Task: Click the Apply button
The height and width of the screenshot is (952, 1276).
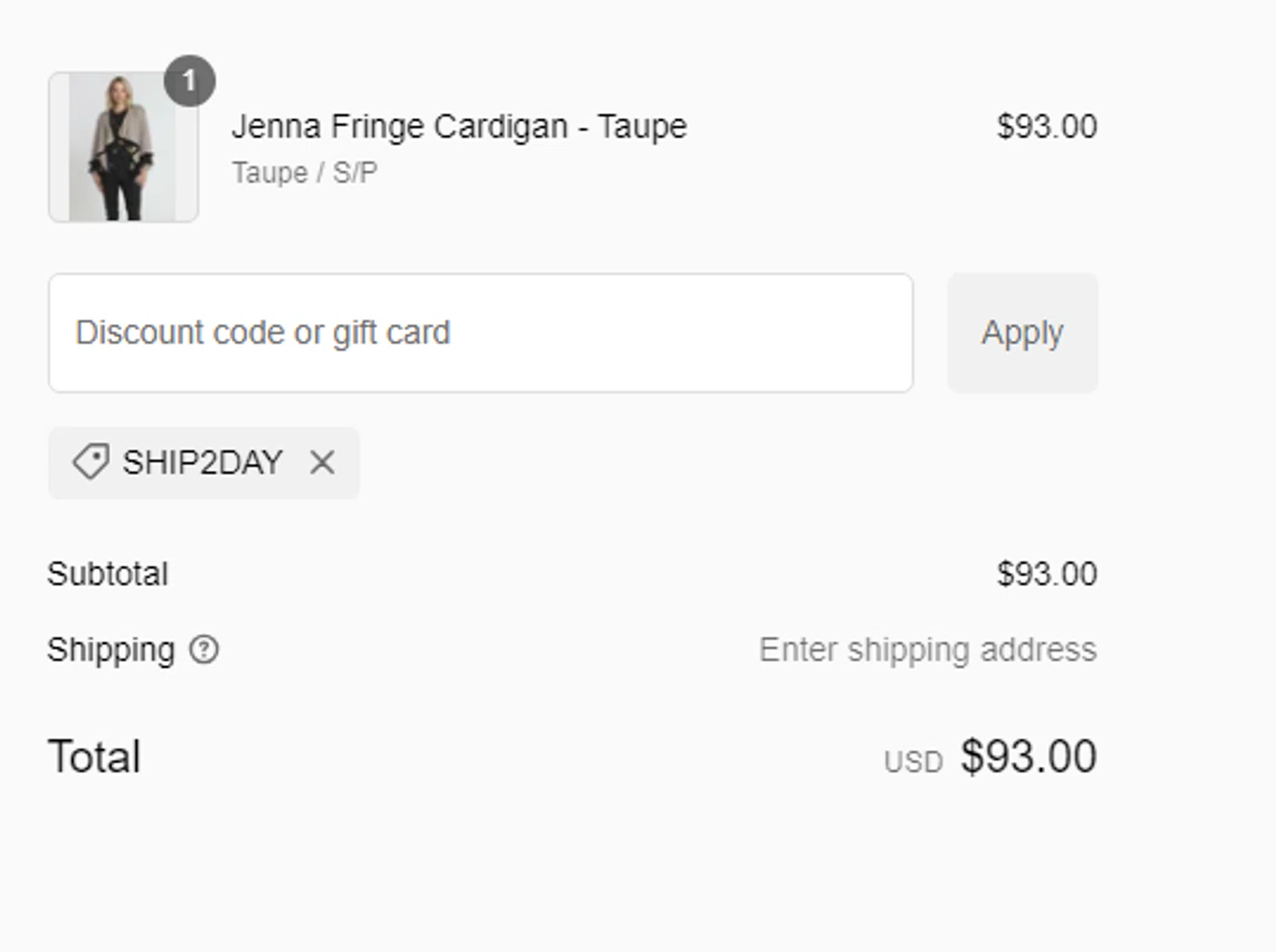Action: pyautogui.click(x=1023, y=333)
